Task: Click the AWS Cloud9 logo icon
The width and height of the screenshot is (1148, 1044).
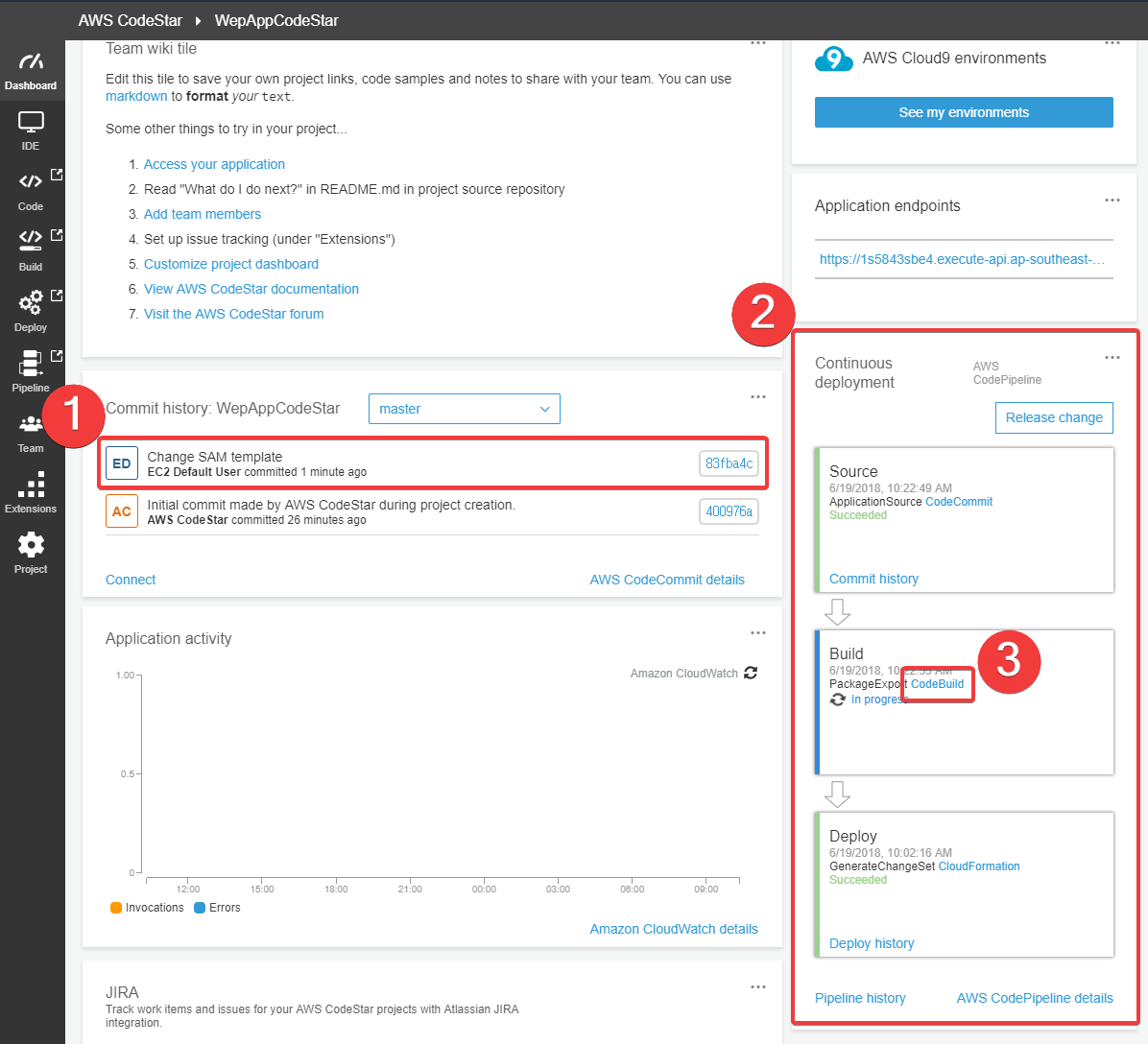Action: (833, 59)
